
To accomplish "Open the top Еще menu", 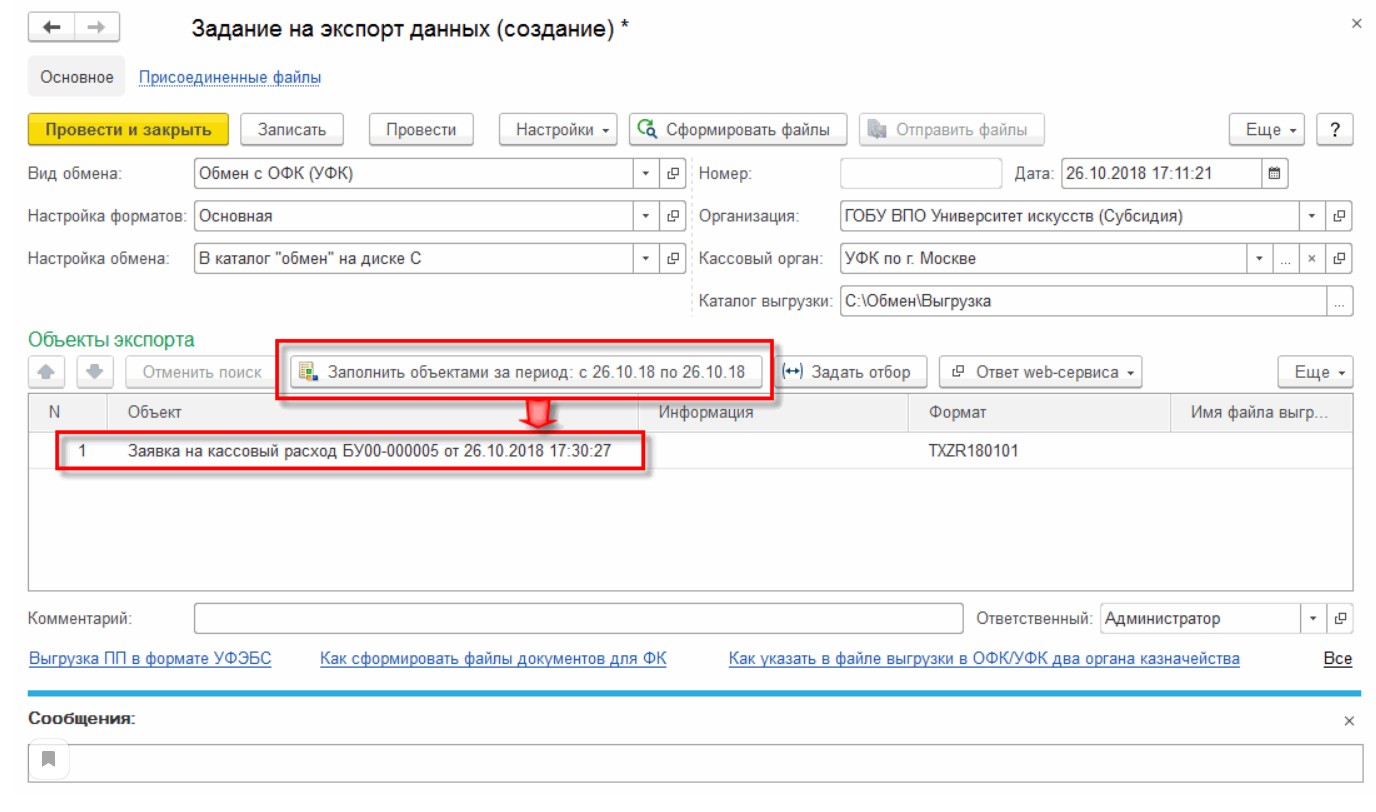I will (x=1267, y=130).
